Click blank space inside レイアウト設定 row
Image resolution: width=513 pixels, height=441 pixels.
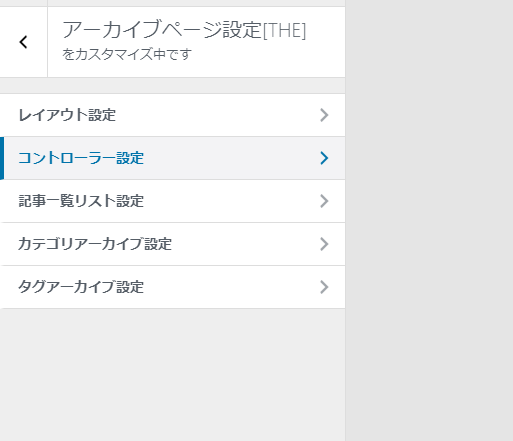(x=217, y=115)
